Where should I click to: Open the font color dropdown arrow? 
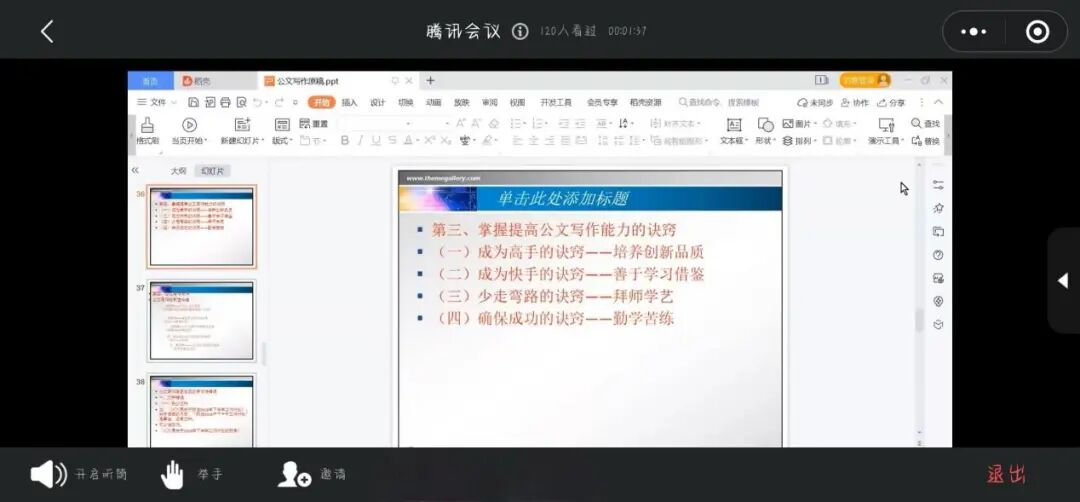coord(417,140)
